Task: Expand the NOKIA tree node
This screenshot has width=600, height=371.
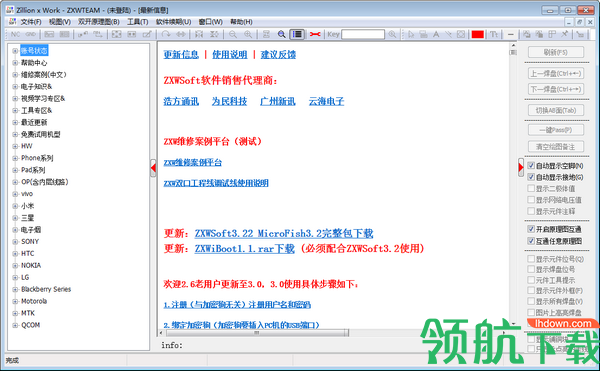Action: pos(15,265)
